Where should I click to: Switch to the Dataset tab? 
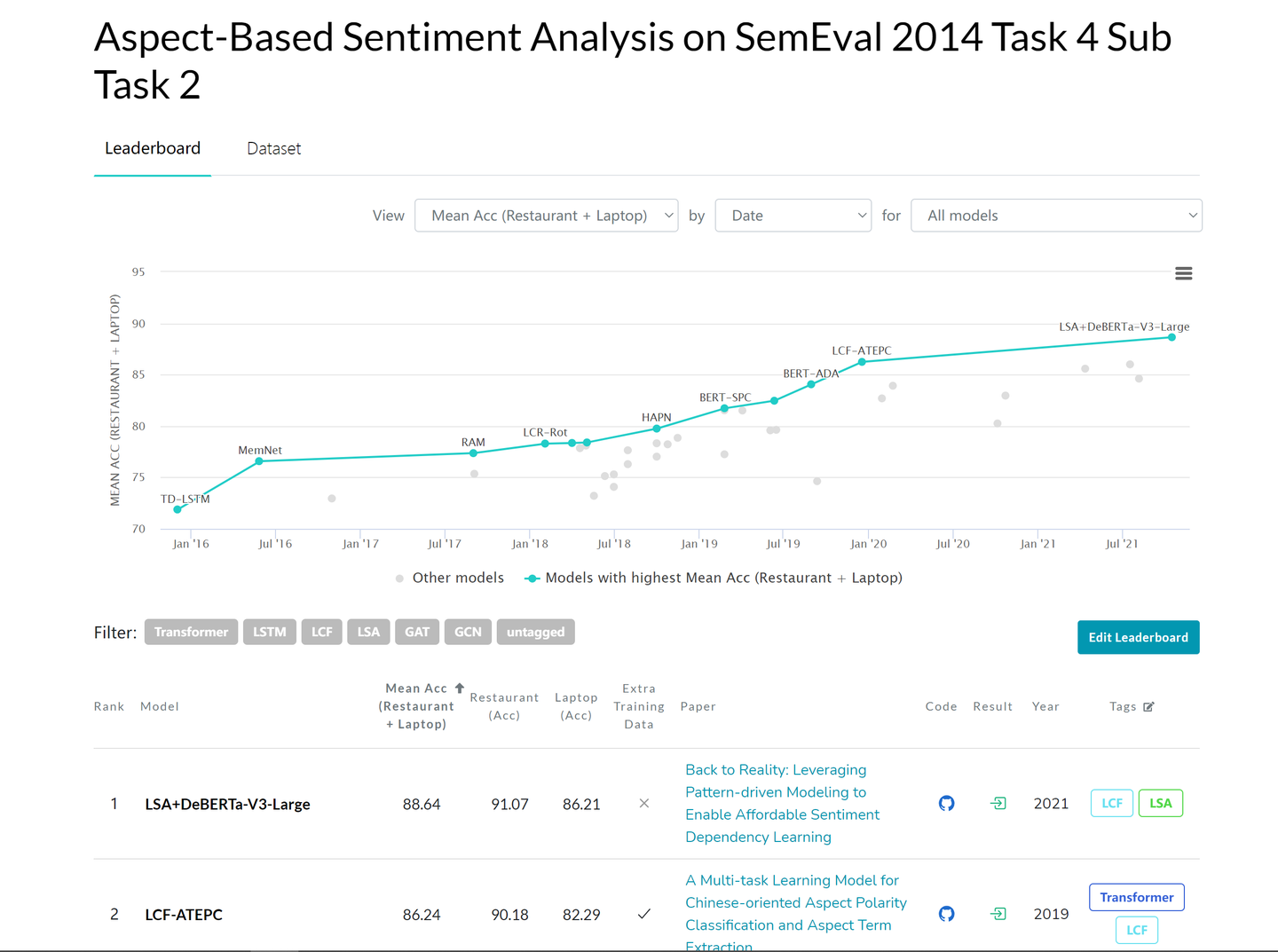tap(273, 149)
